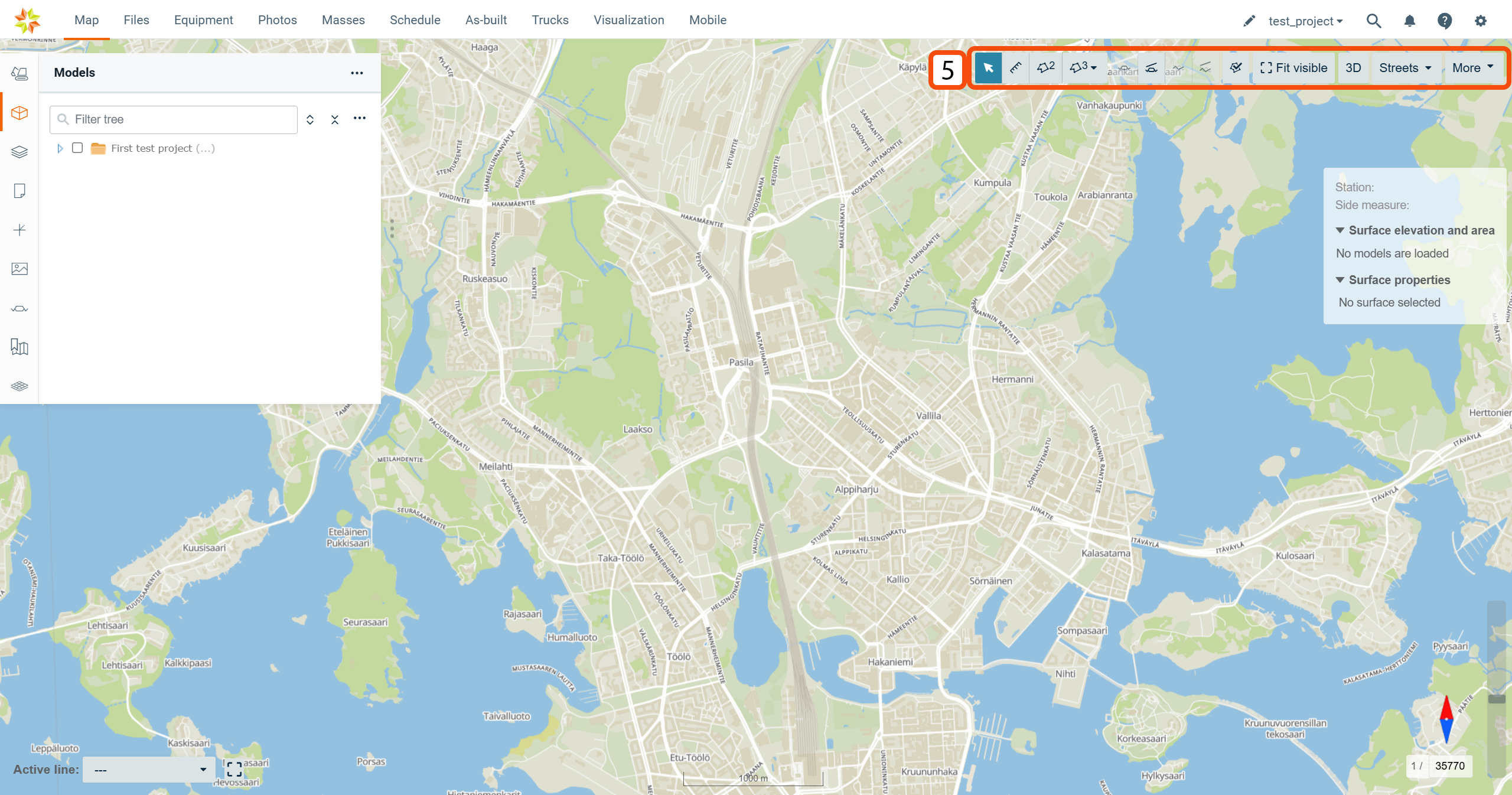This screenshot has width=1512, height=795.
Task: Open the Active line dropdown
Action: [x=149, y=770]
